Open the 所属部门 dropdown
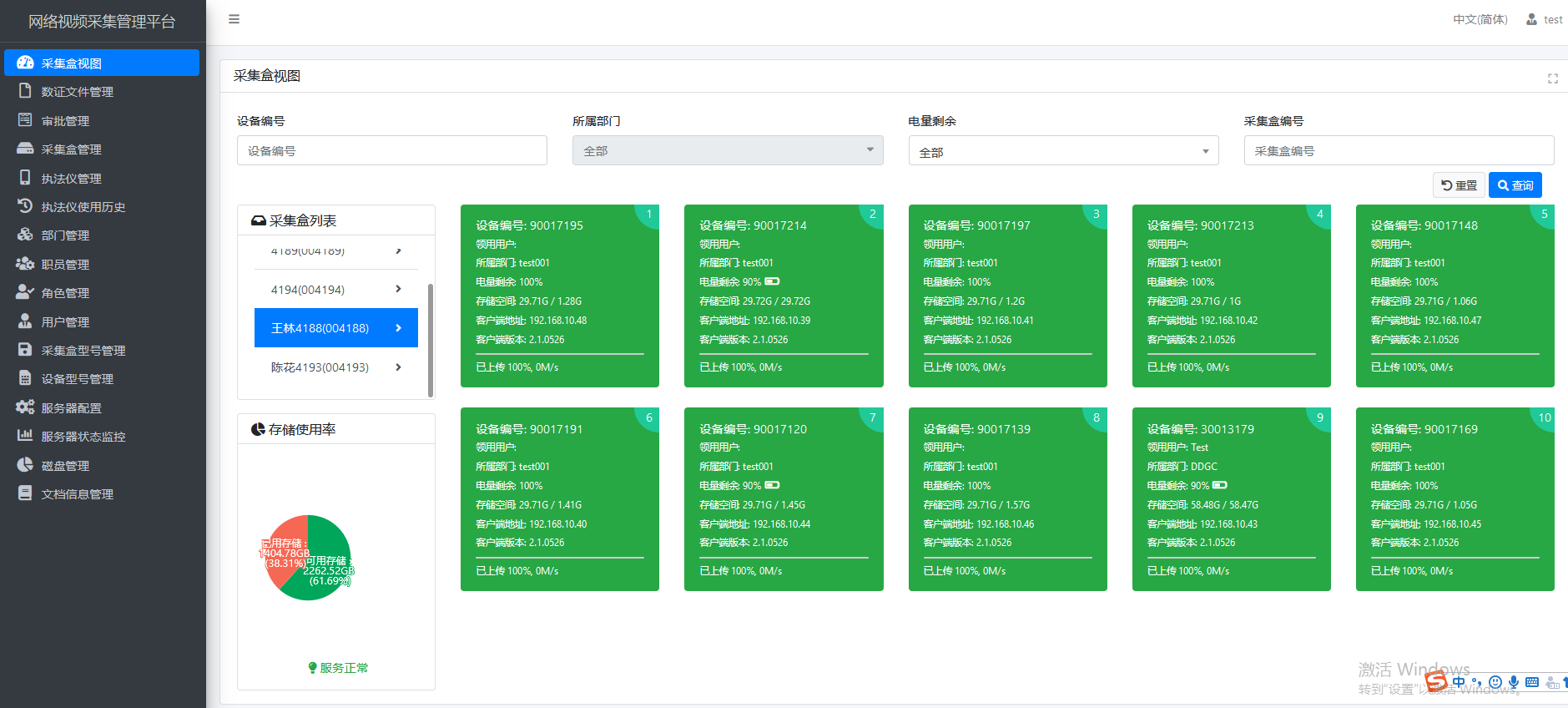Screen dimensions: 1568x708 coord(727,150)
